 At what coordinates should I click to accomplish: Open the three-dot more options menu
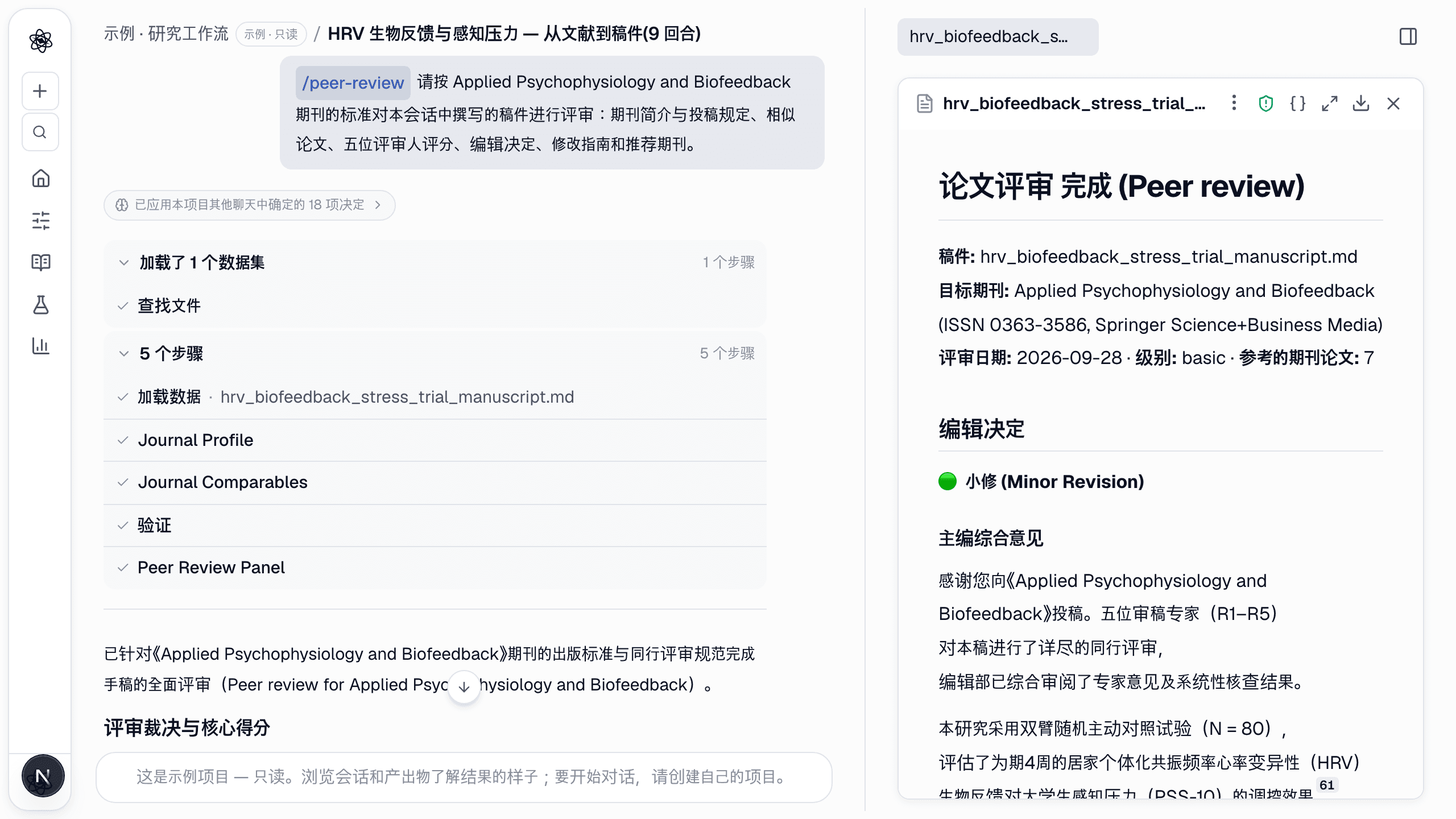click(1234, 103)
